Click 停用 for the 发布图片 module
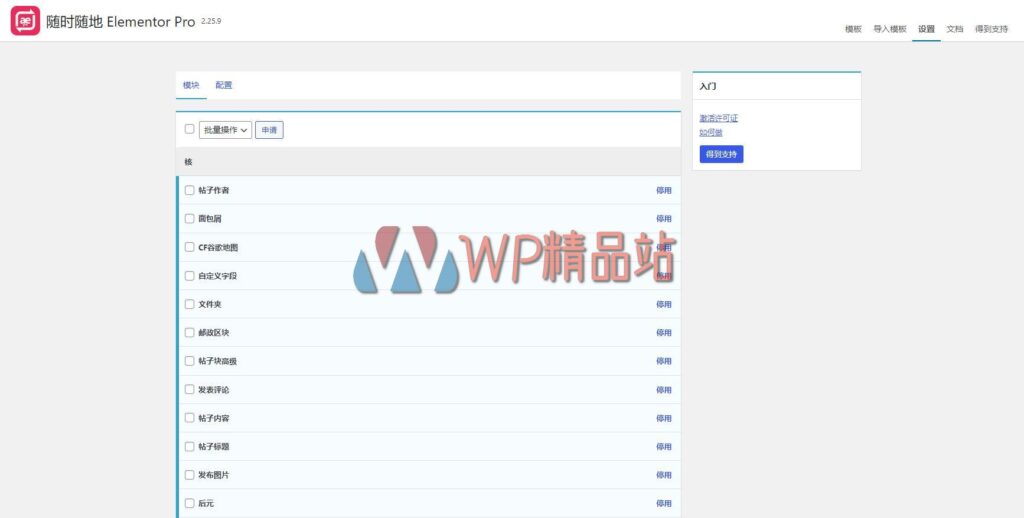The image size is (1024, 518). [x=664, y=475]
